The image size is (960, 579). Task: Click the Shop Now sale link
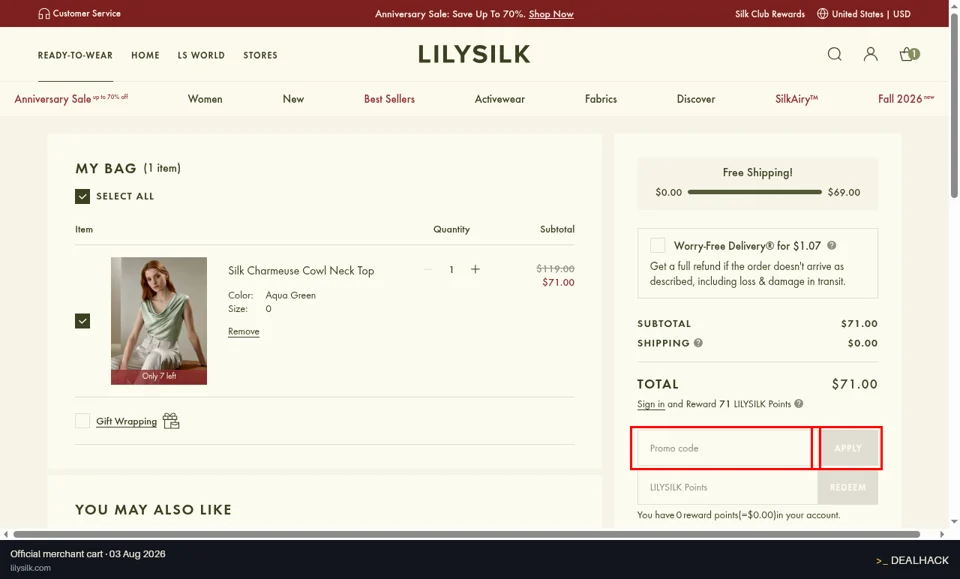pyautogui.click(x=551, y=13)
